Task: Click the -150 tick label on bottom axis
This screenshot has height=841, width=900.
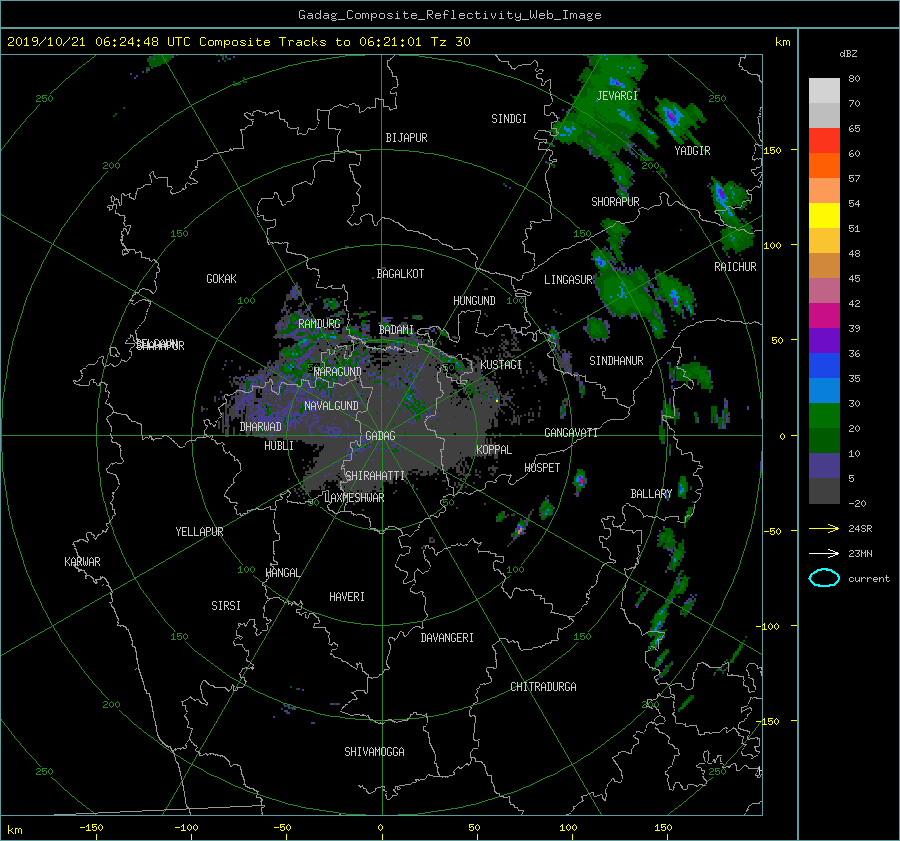Action: pyautogui.click(x=91, y=828)
